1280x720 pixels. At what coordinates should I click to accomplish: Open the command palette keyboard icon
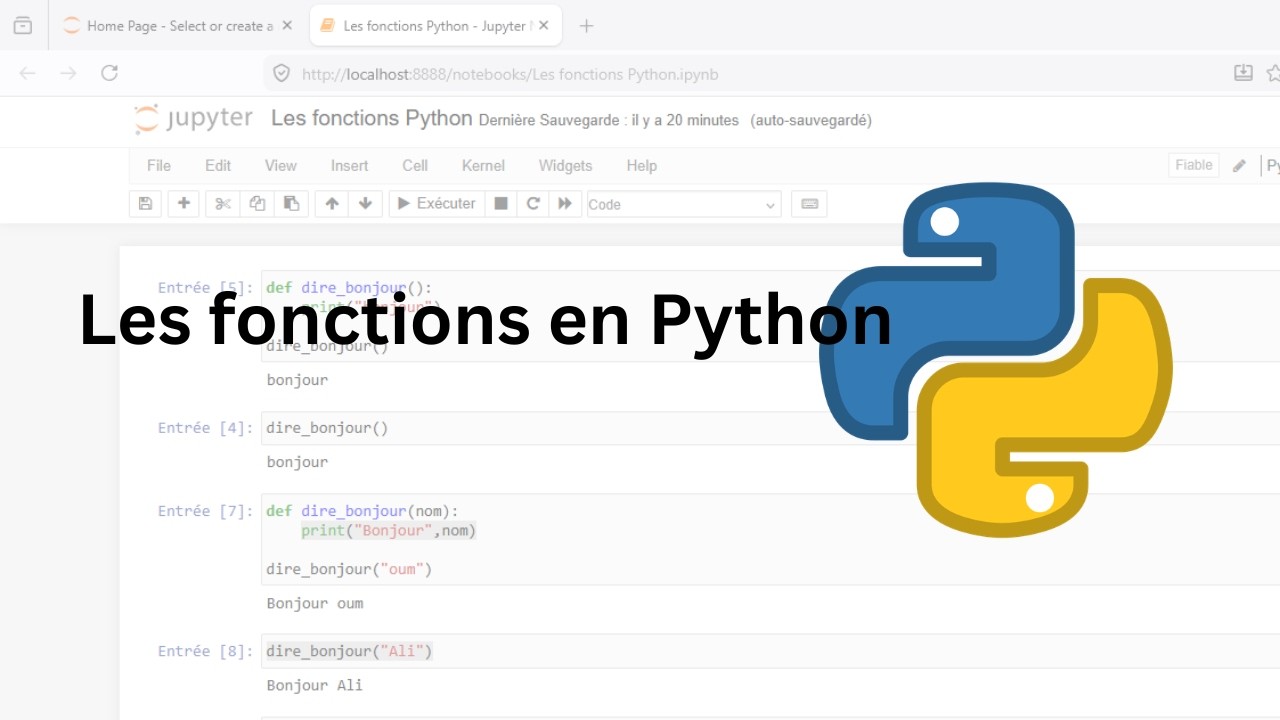point(810,204)
